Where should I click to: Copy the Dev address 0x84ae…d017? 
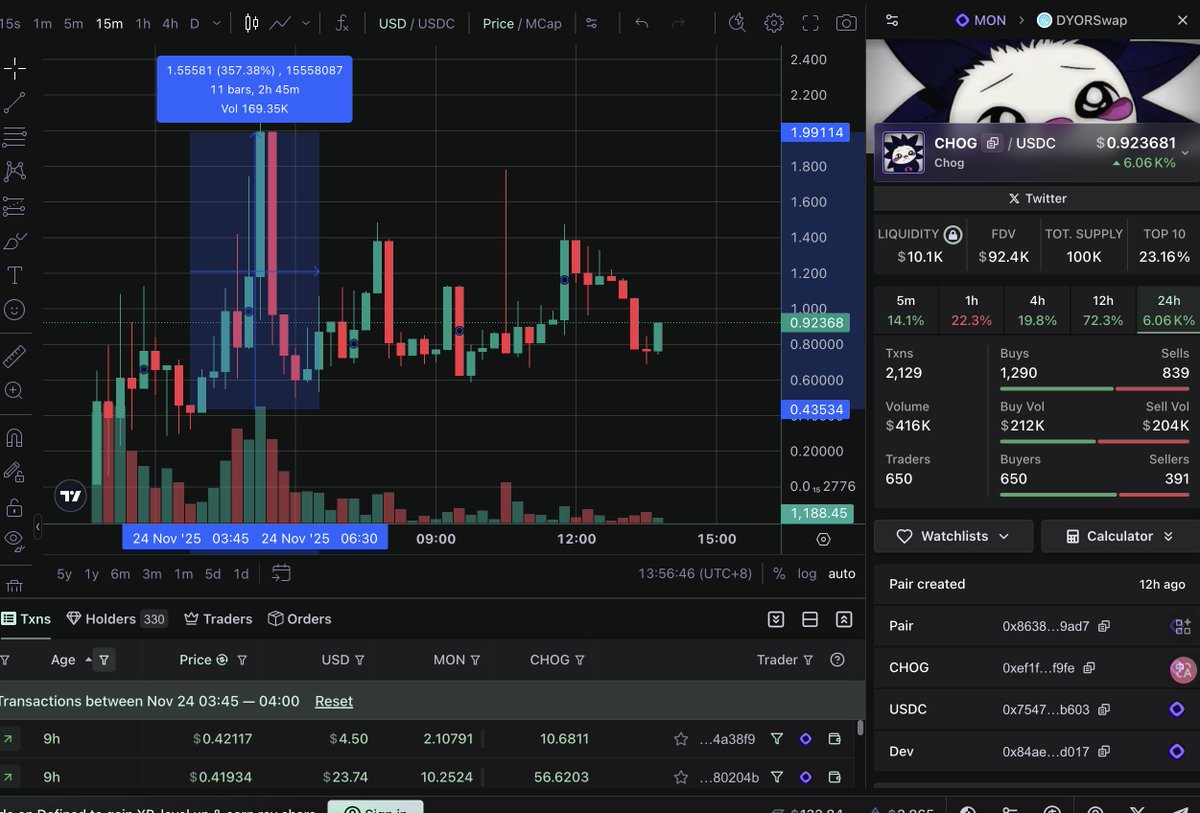1104,751
